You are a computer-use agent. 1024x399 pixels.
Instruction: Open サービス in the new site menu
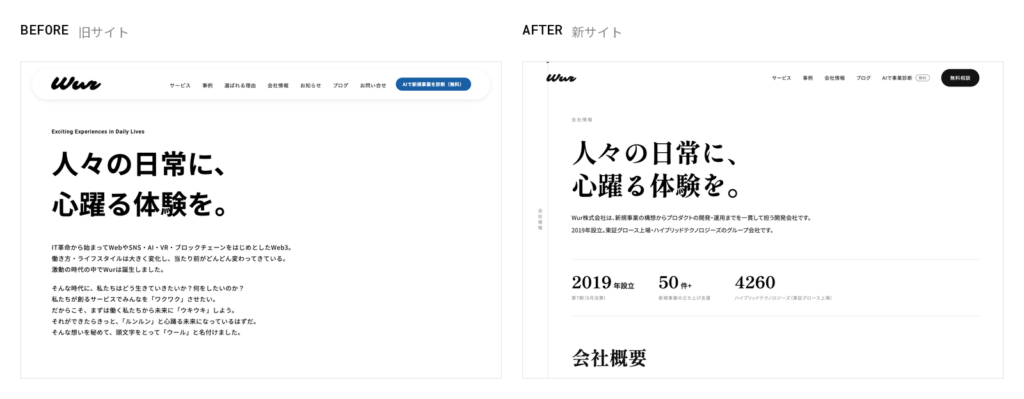tap(781, 78)
